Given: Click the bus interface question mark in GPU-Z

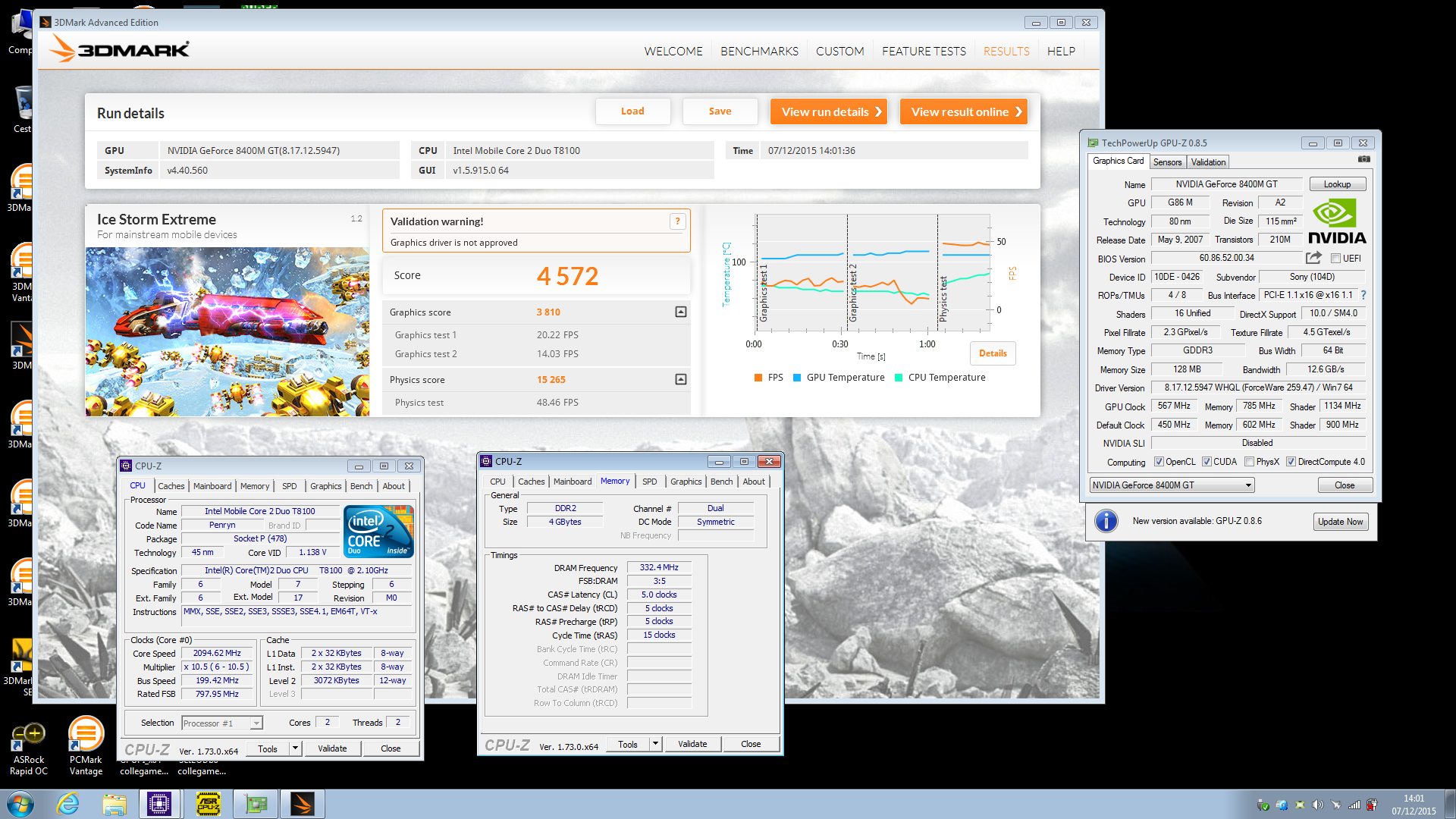Looking at the screenshot, I should coord(1363,295).
